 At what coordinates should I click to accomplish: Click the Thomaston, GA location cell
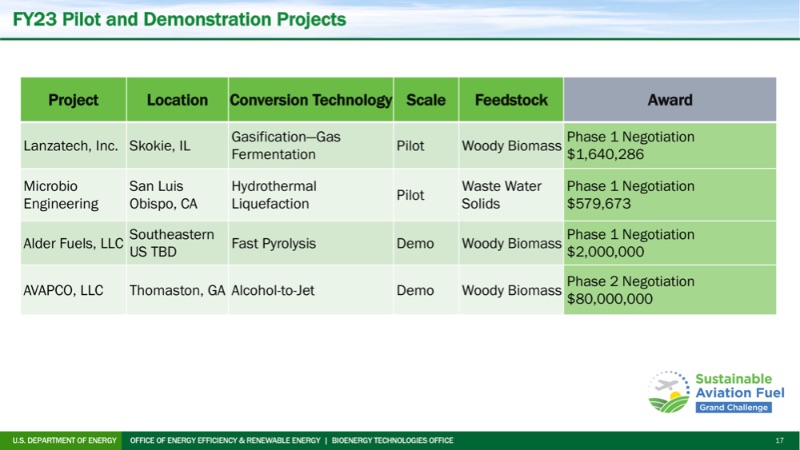(x=177, y=290)
